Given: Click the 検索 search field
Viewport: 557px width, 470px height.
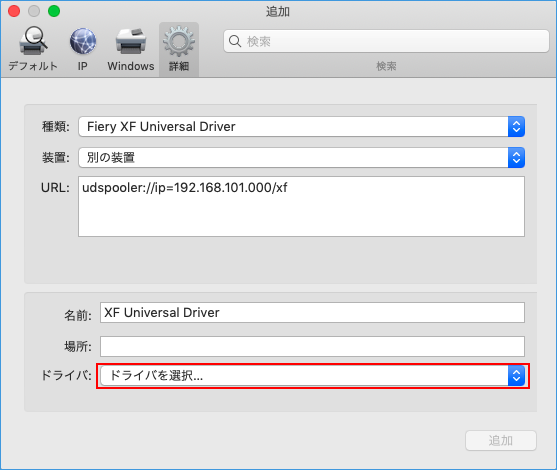Looking at the screenshot, I should (x=386, y=41).
